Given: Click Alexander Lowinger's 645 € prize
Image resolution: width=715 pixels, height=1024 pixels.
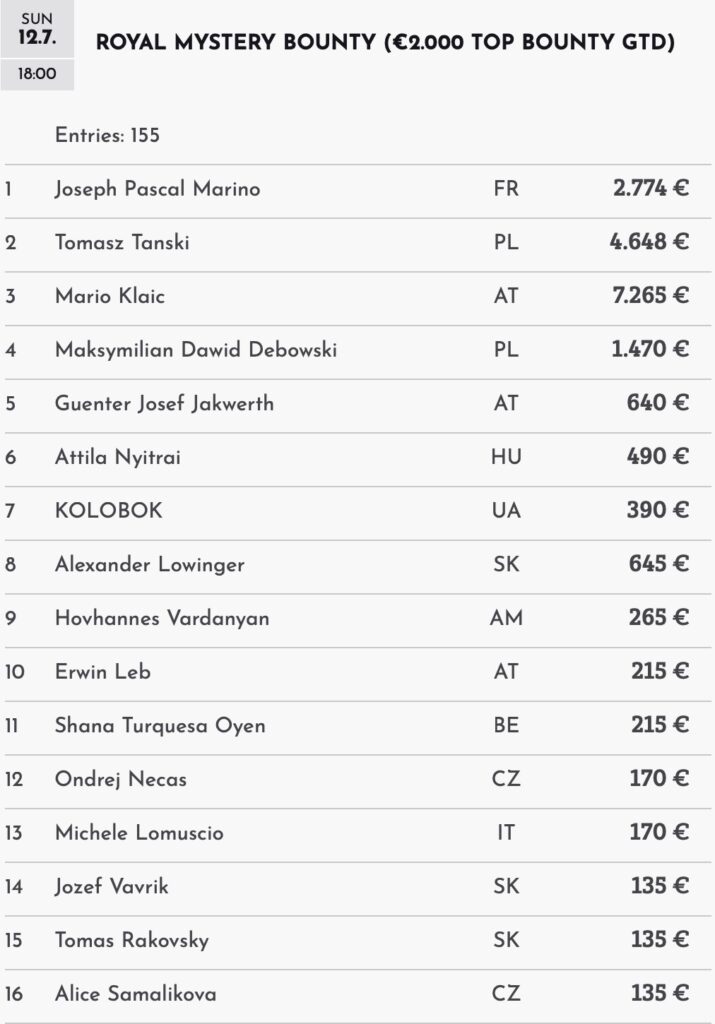Looking at the screenshot, I should (658, 564).
